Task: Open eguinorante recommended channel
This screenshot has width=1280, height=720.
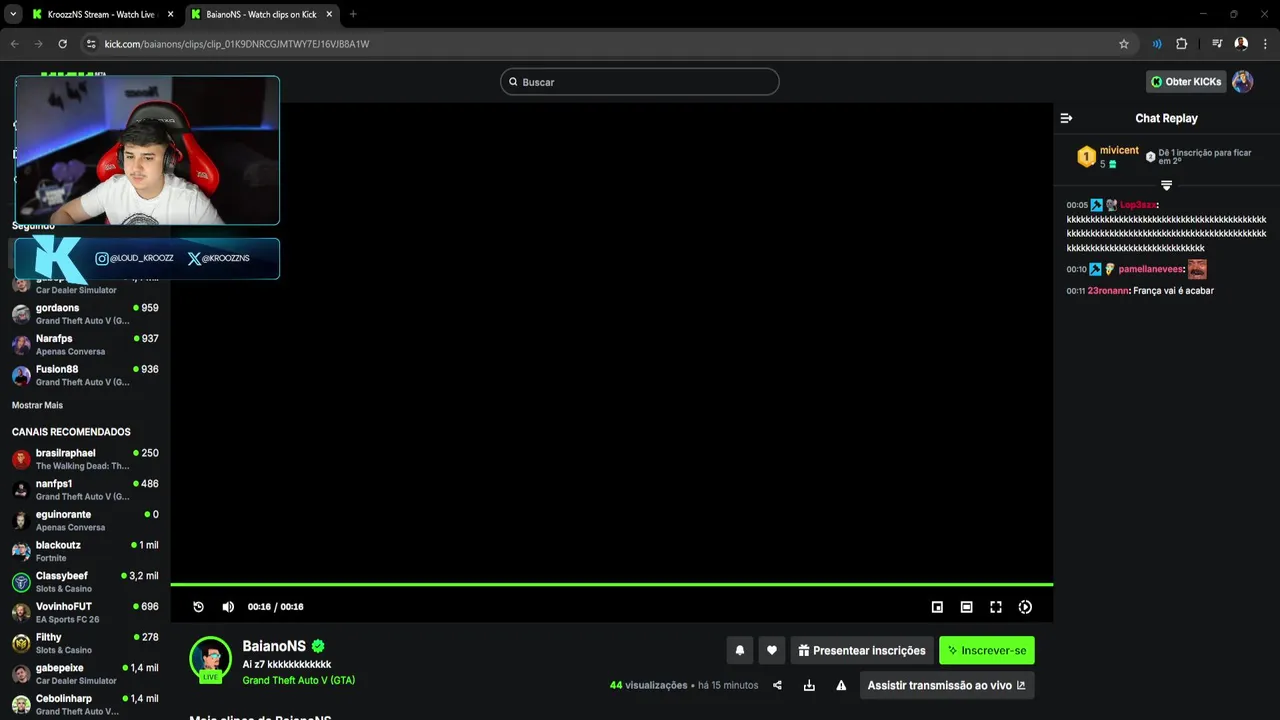Action: pos(85,520)
